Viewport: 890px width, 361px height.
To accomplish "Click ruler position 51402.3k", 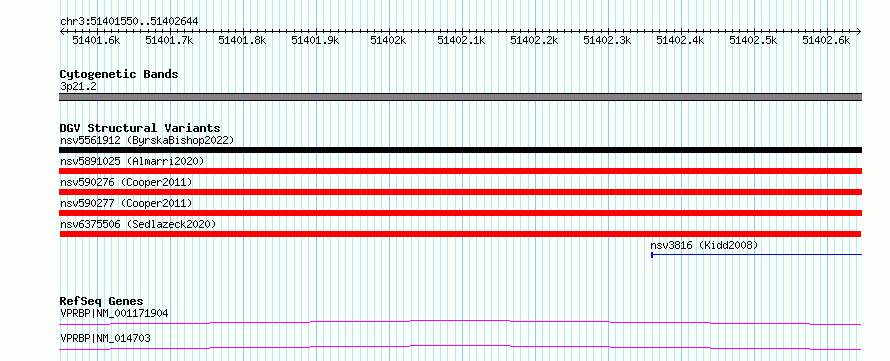I will click(x=607, y=40).
